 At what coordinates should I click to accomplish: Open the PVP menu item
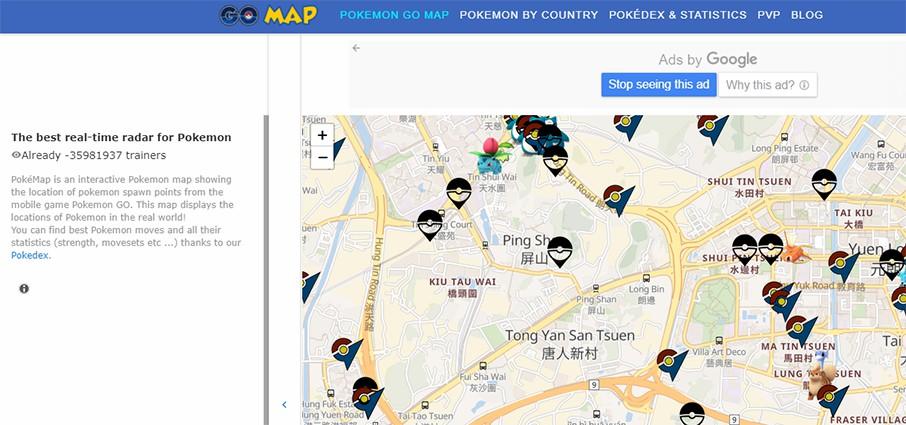click(x=768, y=15)
